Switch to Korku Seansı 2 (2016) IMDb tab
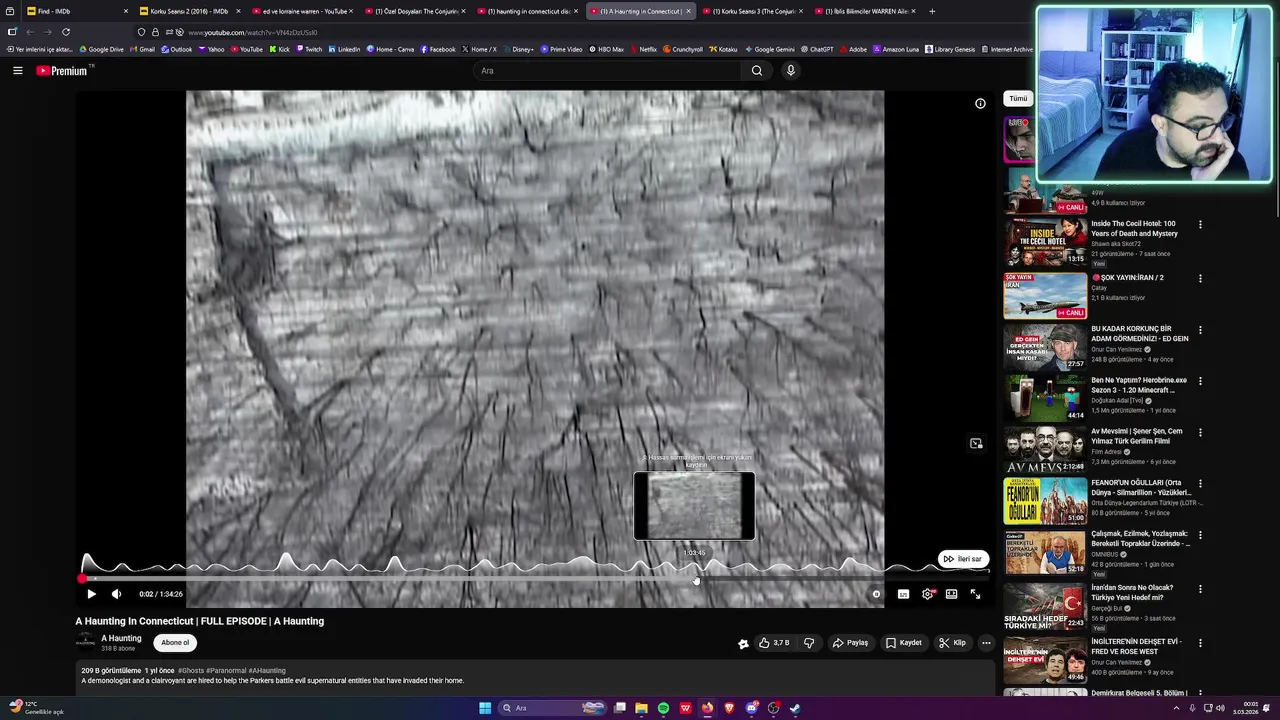 click(190, 11)
